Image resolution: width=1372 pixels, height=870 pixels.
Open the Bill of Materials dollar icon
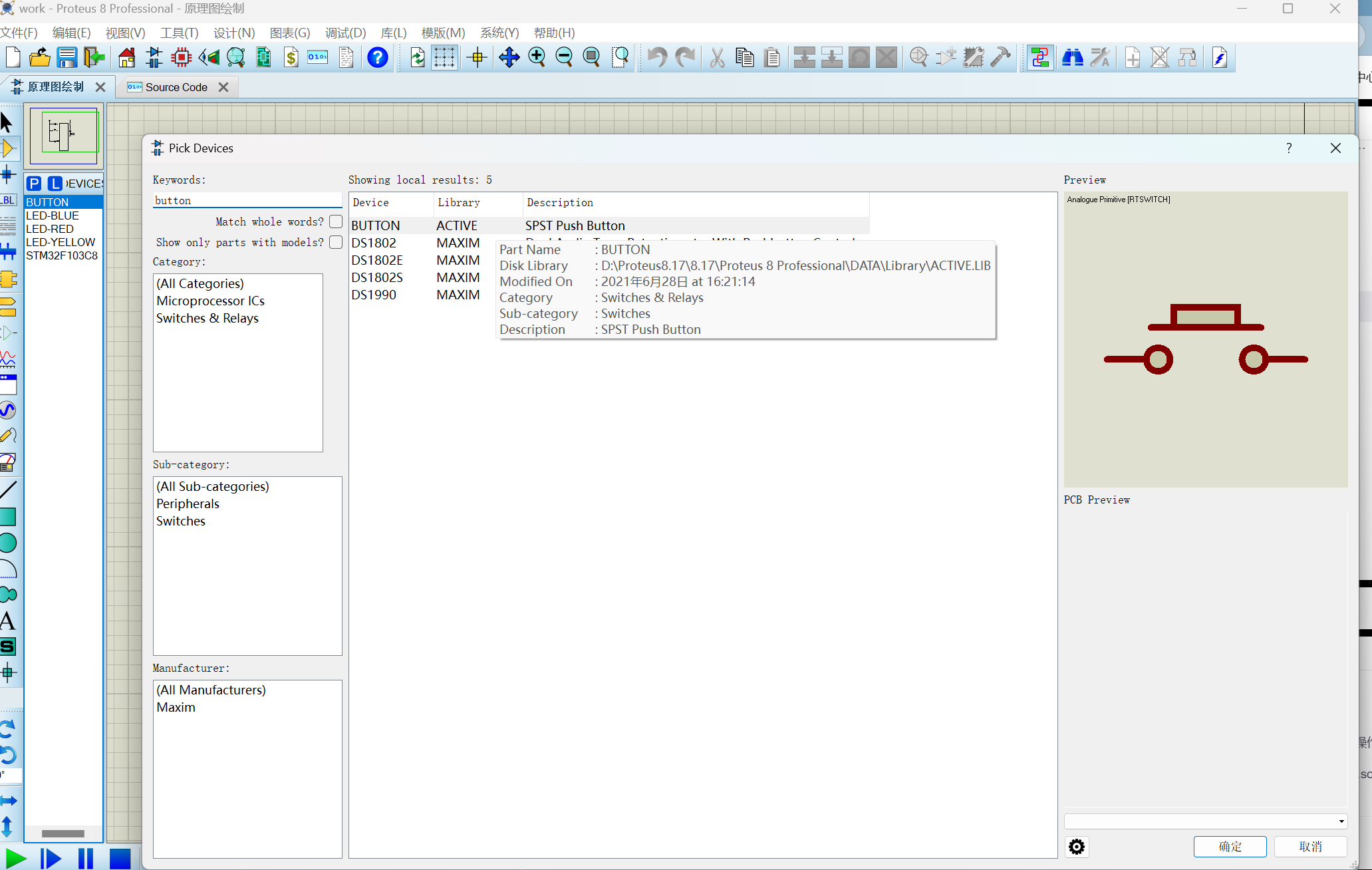point(291,58)
